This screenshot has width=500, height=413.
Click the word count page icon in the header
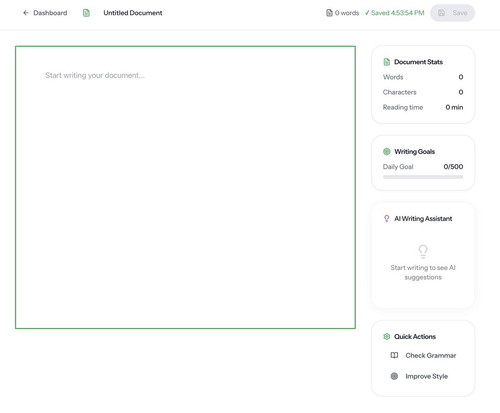pos(329,13)
